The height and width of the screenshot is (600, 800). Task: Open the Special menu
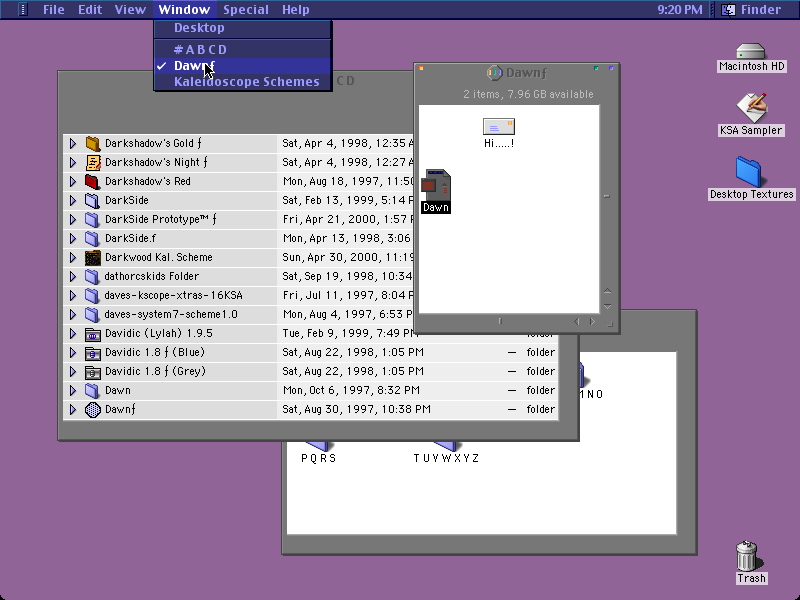pos(246,9)
